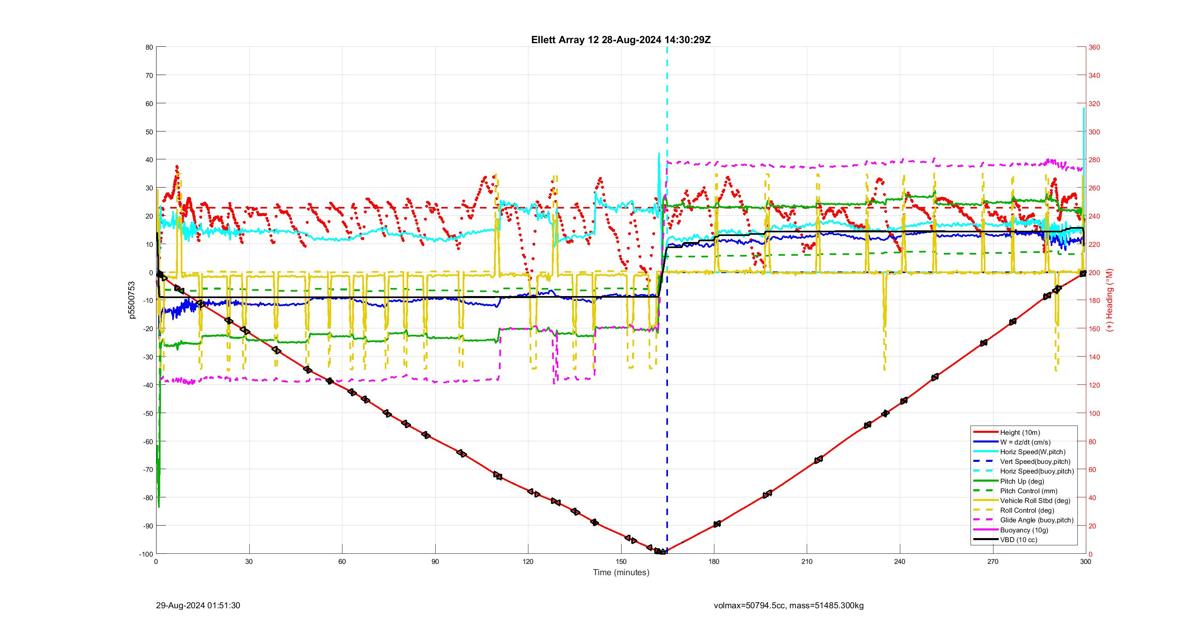Image resolution: width=1200 pixels, height=622 pixels.
Task: Select the 'Buoyancy (10g)' legend entry
Action: pos(1024,530)
